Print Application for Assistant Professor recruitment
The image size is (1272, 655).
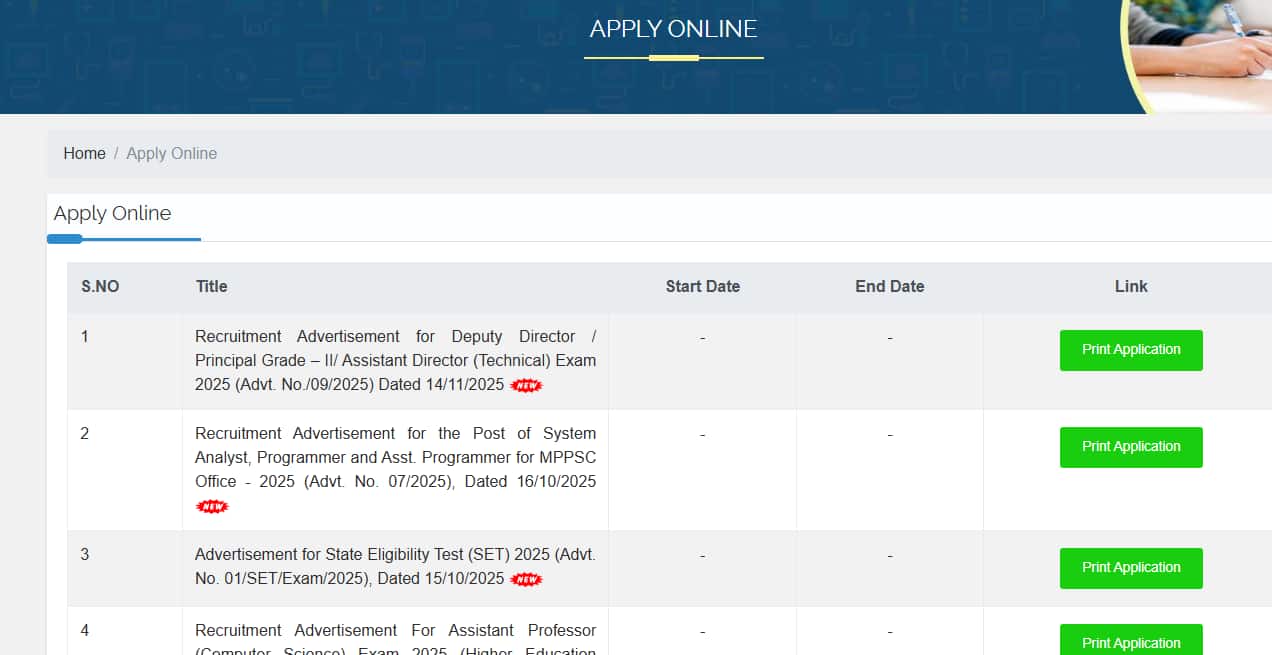pyautogui.click(x=1130, y=641)
